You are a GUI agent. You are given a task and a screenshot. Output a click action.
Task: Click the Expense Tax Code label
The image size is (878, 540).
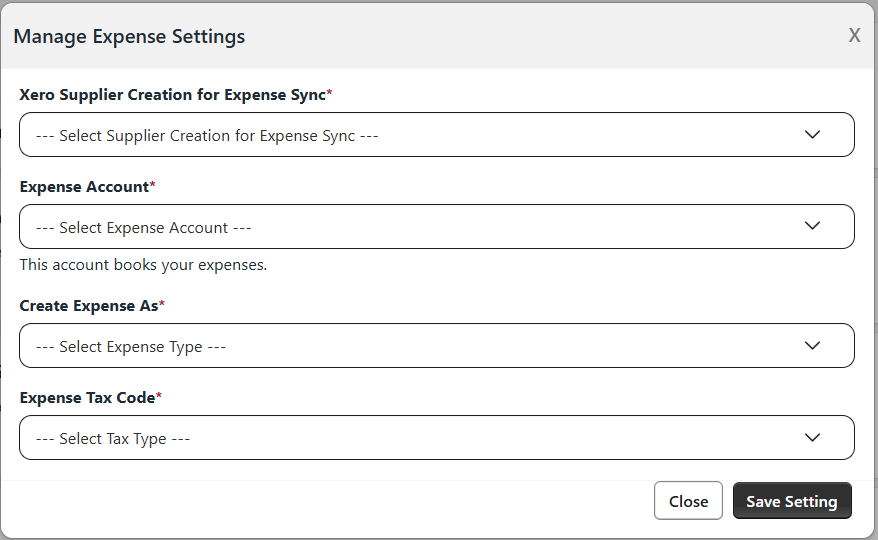[87, 398]
